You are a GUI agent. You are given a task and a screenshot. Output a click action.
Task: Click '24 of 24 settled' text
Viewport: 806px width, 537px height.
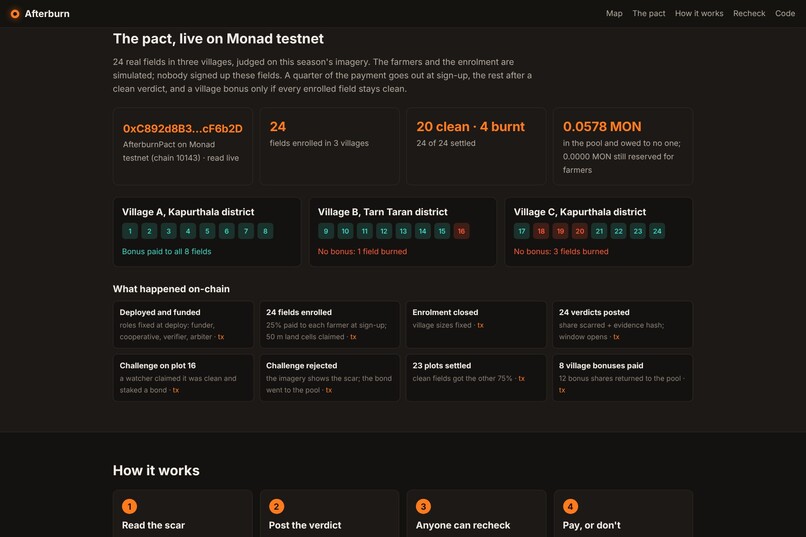pos(446,143)
